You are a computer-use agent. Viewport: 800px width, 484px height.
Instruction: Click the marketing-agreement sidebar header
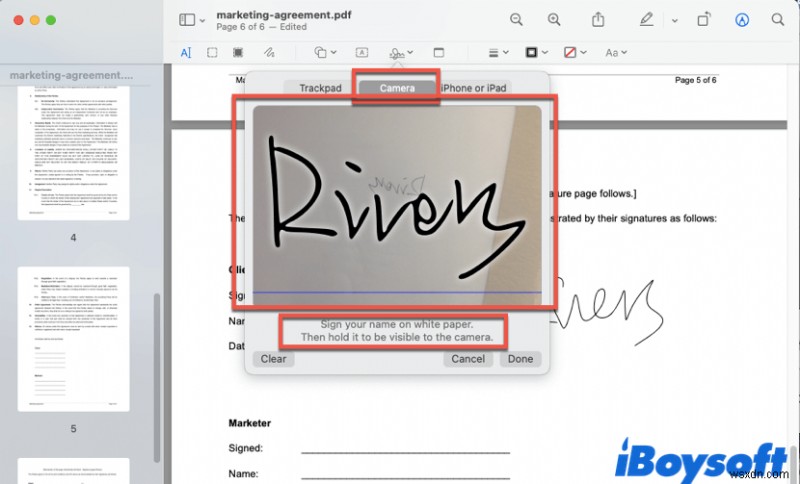click(71, 75)
